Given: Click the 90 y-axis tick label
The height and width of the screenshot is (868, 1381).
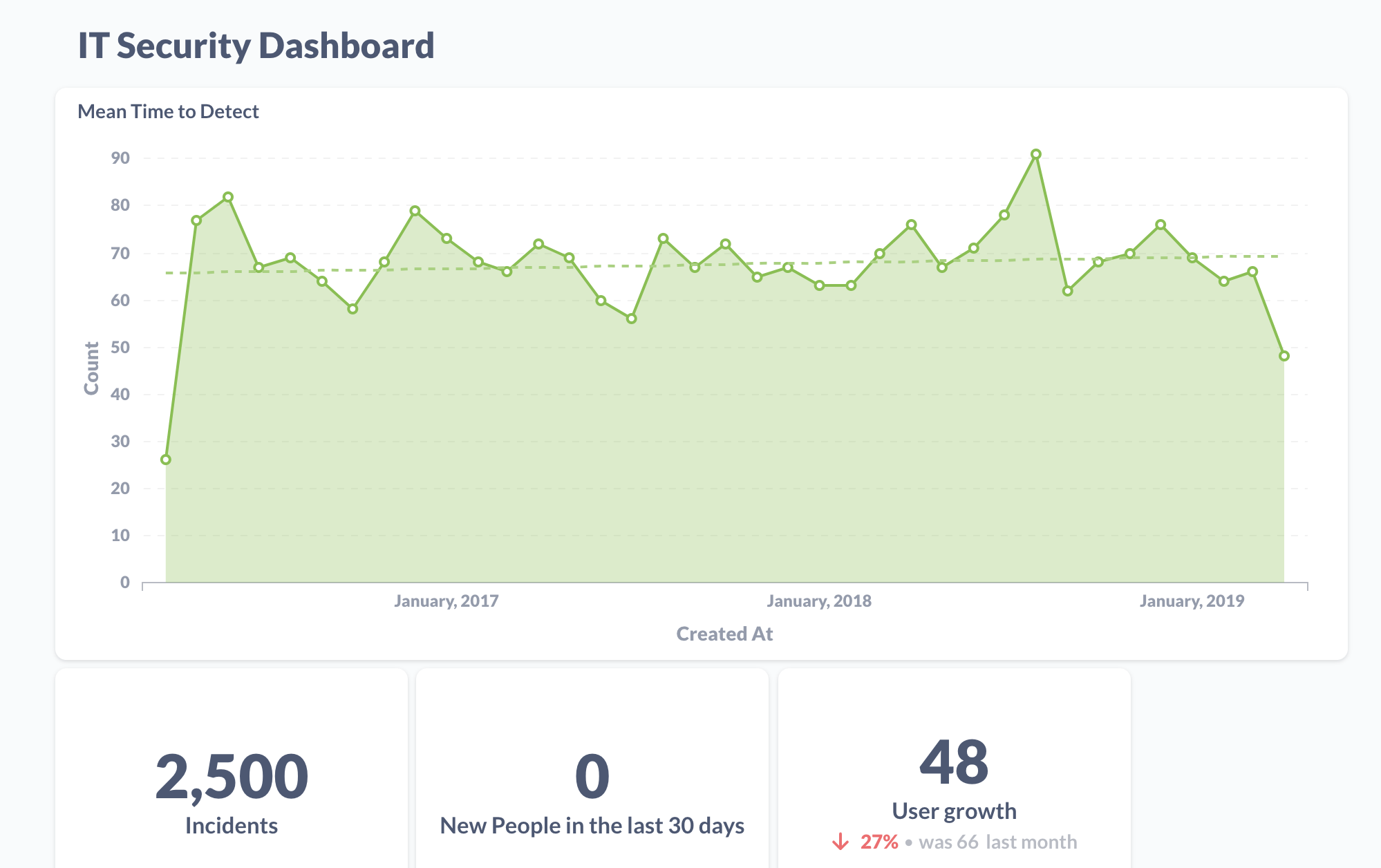Looking at the screenshot, I should click(x=120, y=158).
